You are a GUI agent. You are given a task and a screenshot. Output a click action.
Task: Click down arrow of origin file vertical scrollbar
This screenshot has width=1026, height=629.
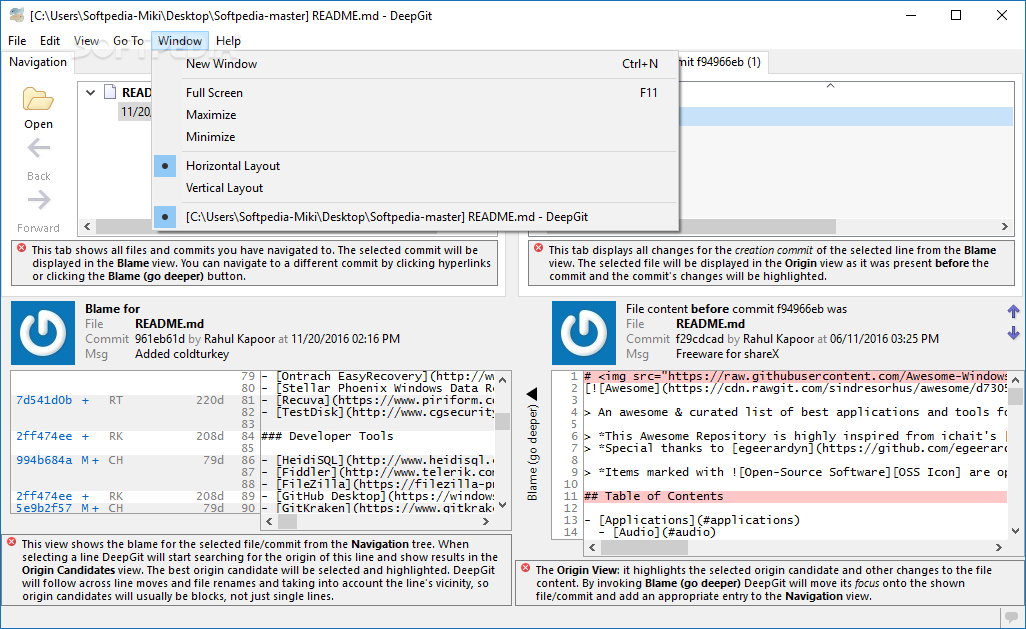(1016, 531)
